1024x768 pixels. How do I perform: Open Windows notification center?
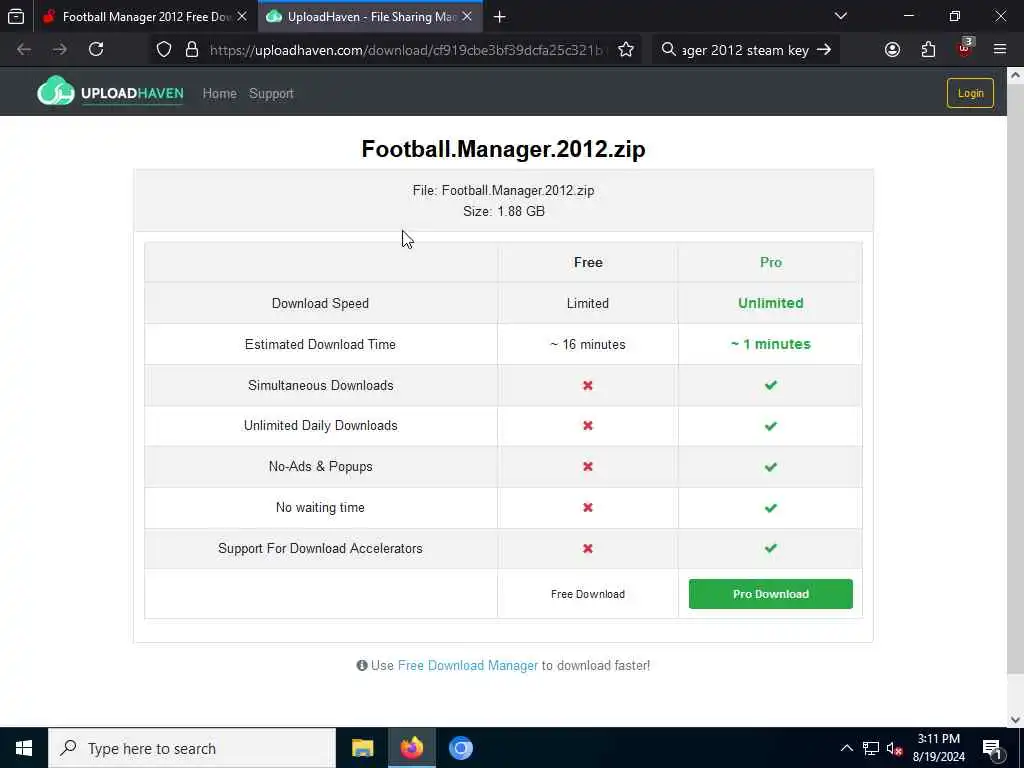(x=992, y=748)
